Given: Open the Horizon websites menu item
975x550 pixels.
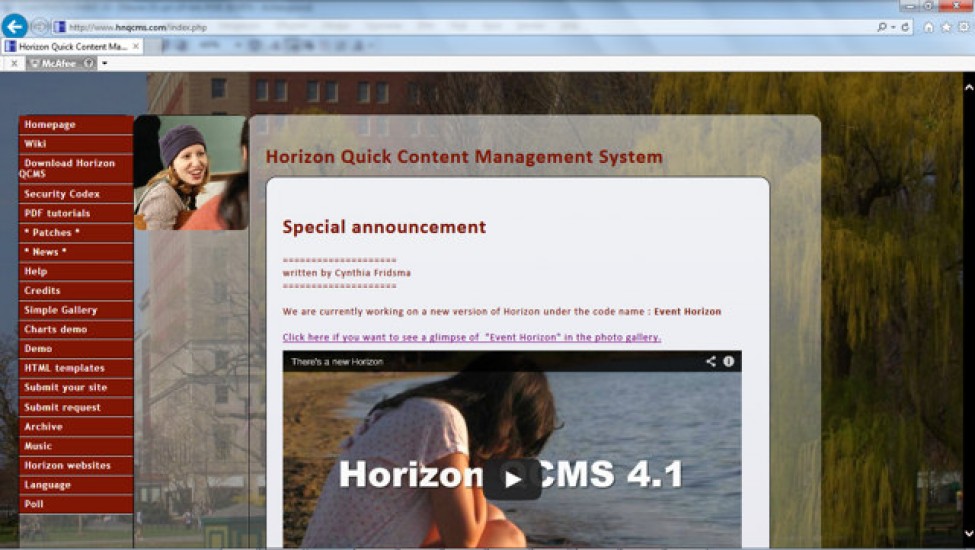Looking at the screenshot, I should [x=76, y=465].
